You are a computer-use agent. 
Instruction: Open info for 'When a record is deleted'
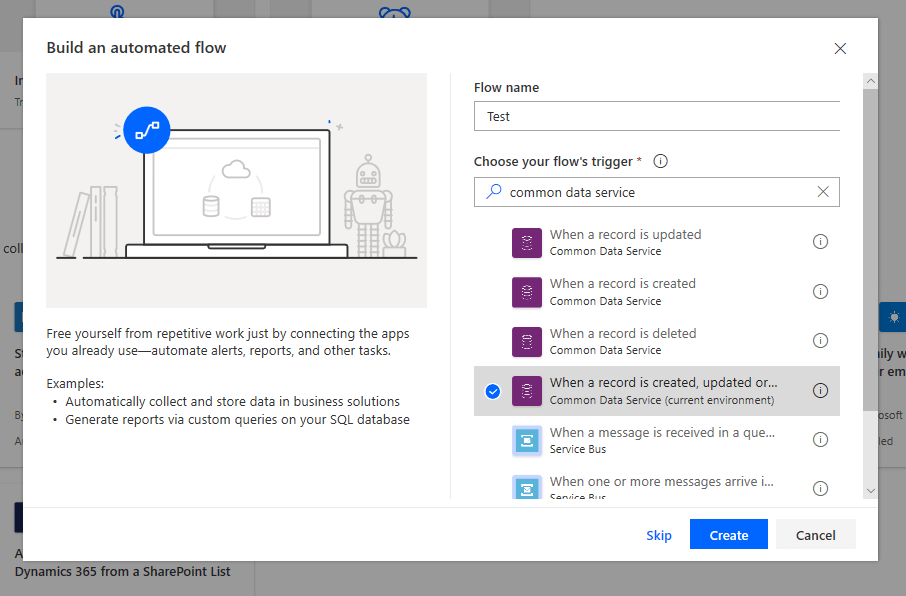click(820, 340)
